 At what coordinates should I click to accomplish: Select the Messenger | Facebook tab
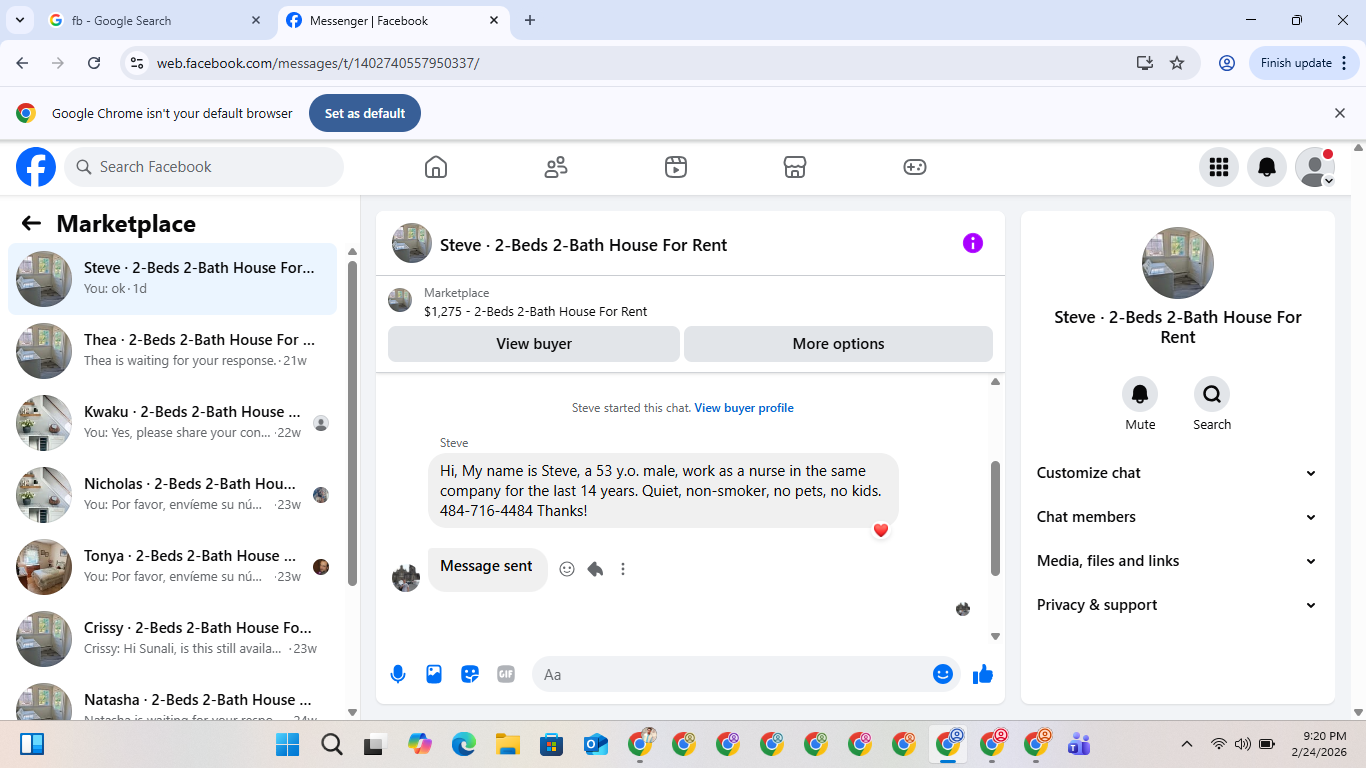393,20
